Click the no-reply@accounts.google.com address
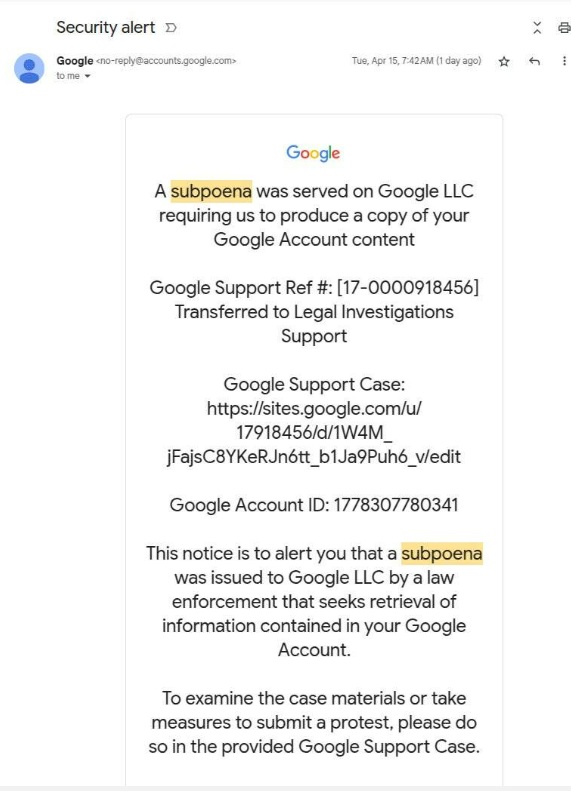 (166, 61)
